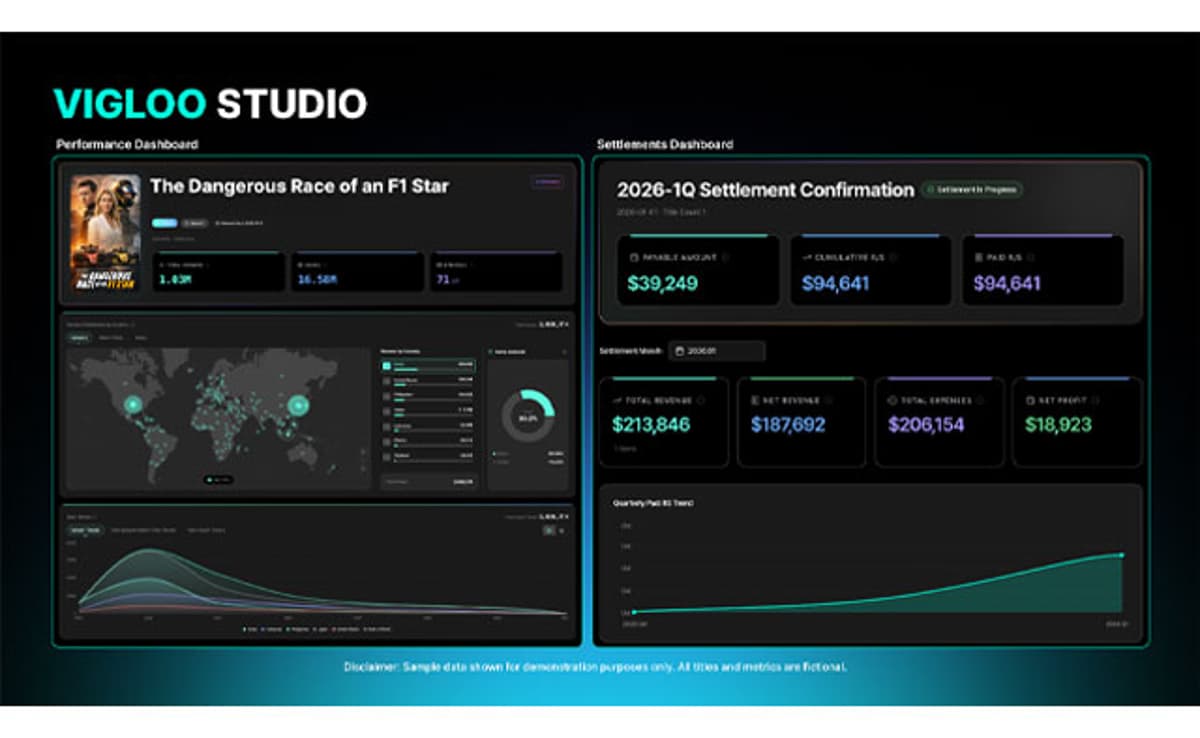Switch to the second tab above the world map
The width and height of the screenshot is (1200, 738).
[110, 338]
